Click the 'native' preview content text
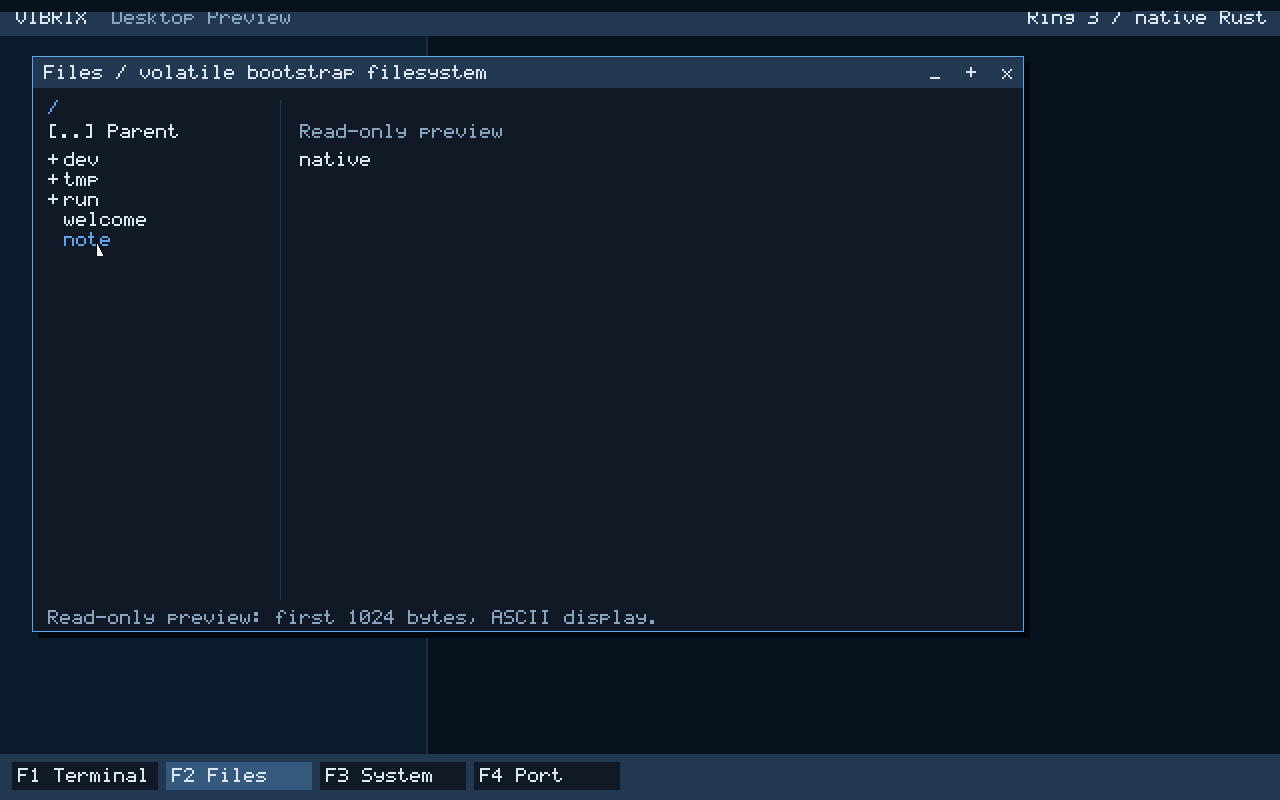 tap(335, 159)
